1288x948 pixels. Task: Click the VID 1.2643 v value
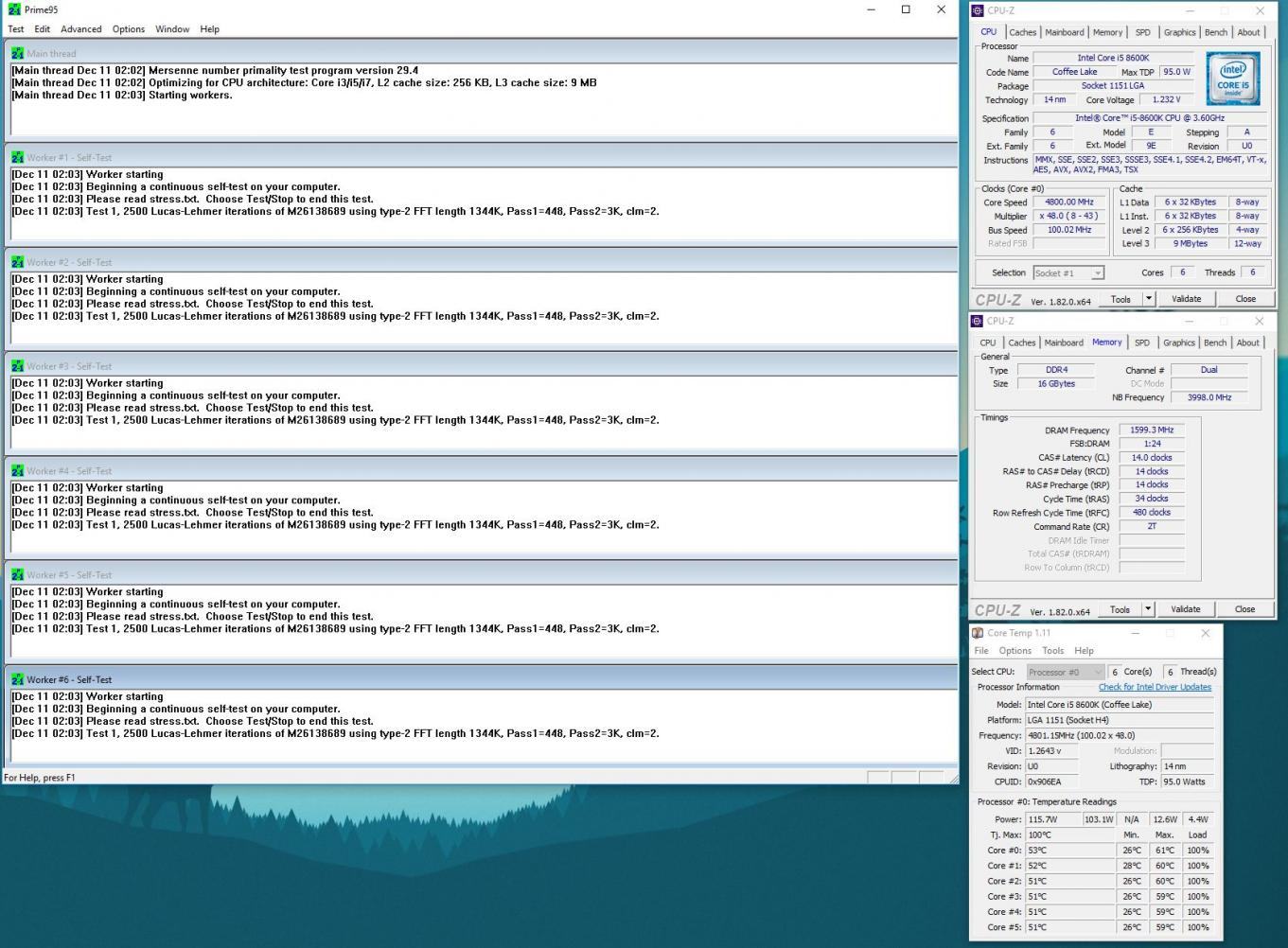click(1053, 751)
